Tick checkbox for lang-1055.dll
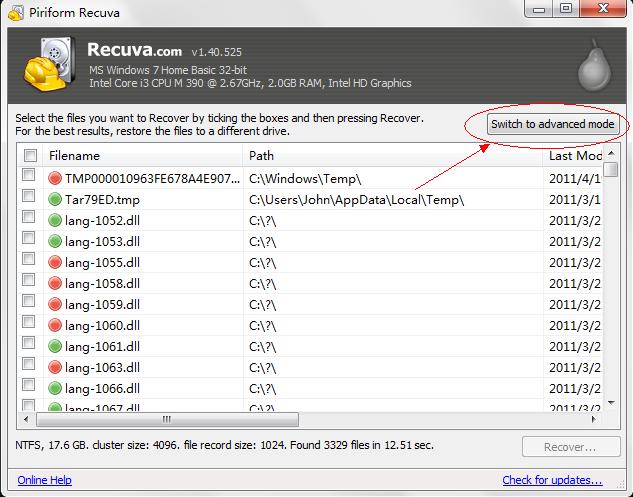The height and width of the screenshot is (497, 633). click(x=28, y=259)
